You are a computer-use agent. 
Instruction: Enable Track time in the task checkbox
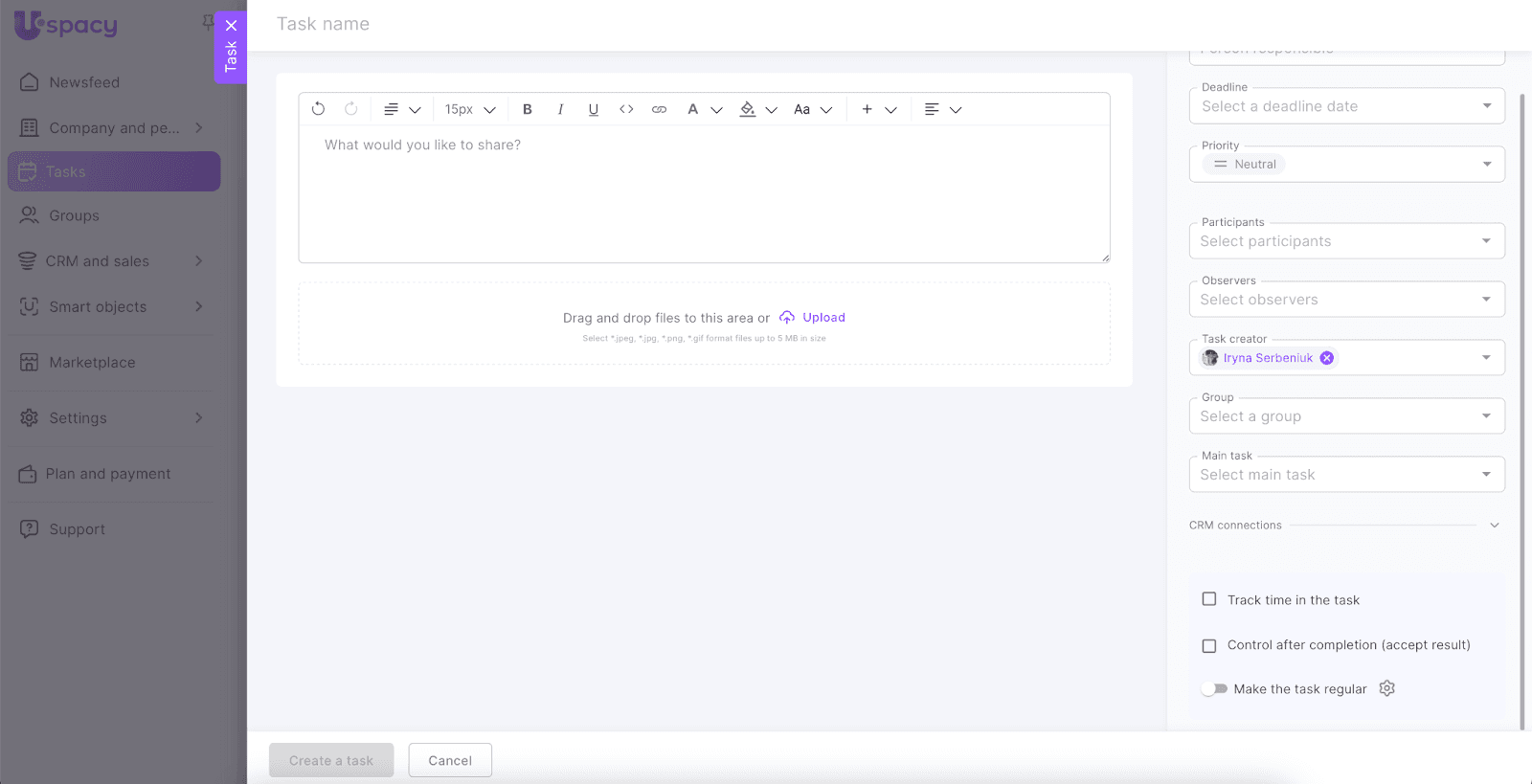[x=1209, y=599]
